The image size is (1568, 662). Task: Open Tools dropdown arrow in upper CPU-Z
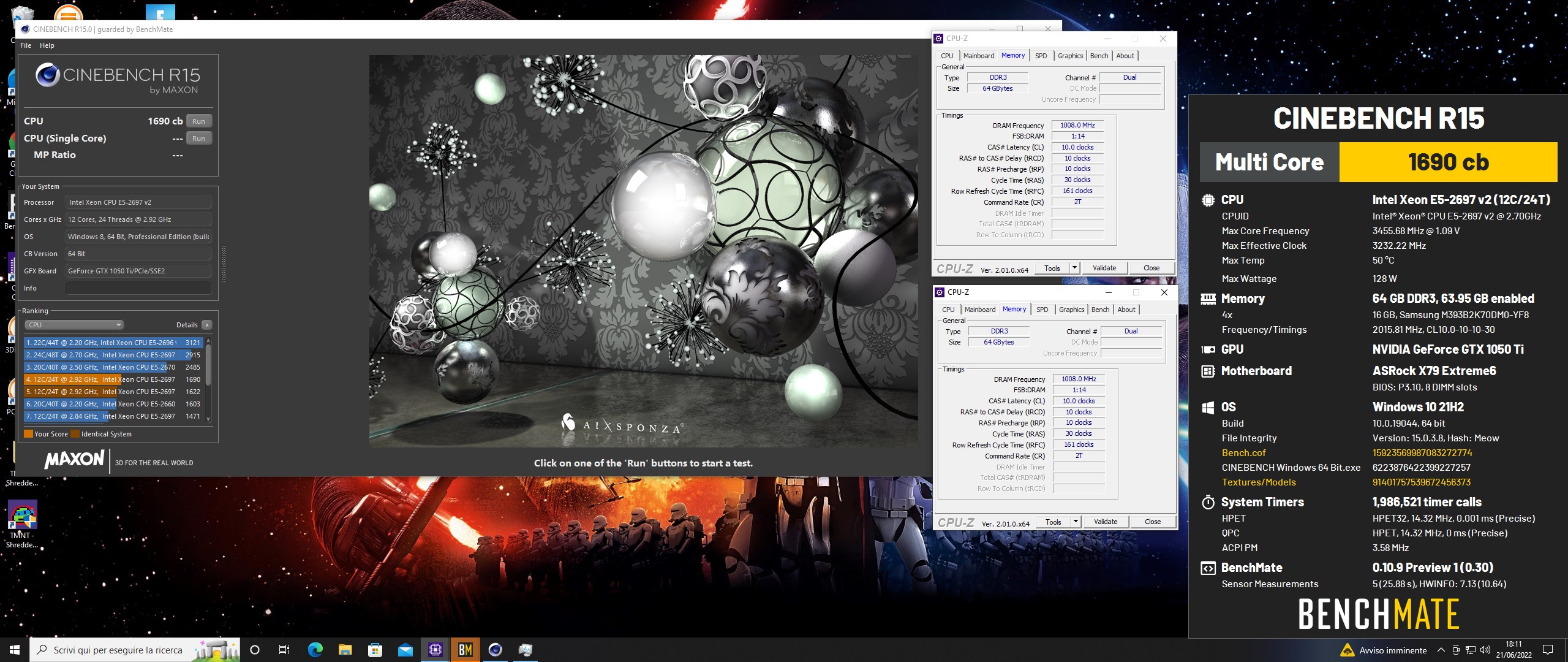pos(1074,268)
